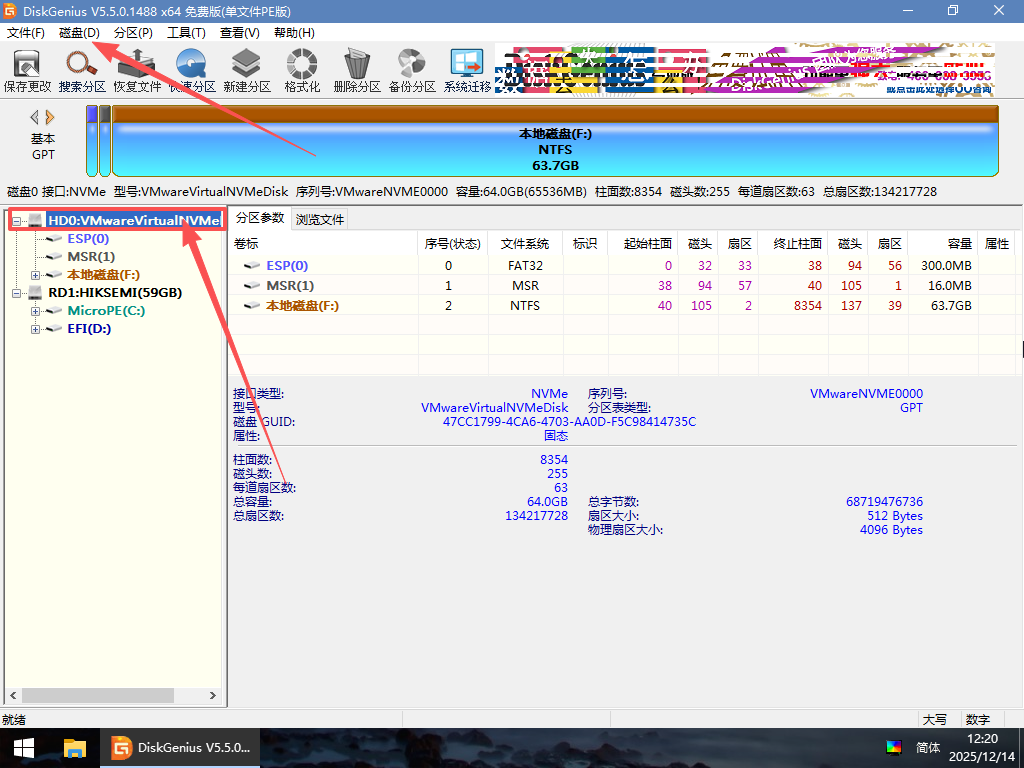The height and width of the screenshot is (768, 1024).
Task: Select the MSR(1) row in partition table
Action: [290, 286]
